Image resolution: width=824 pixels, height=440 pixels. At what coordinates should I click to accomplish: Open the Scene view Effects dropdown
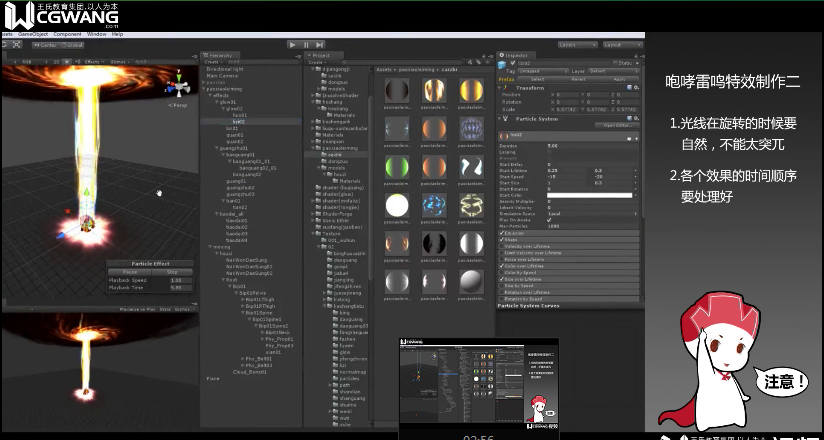(94, 62)
